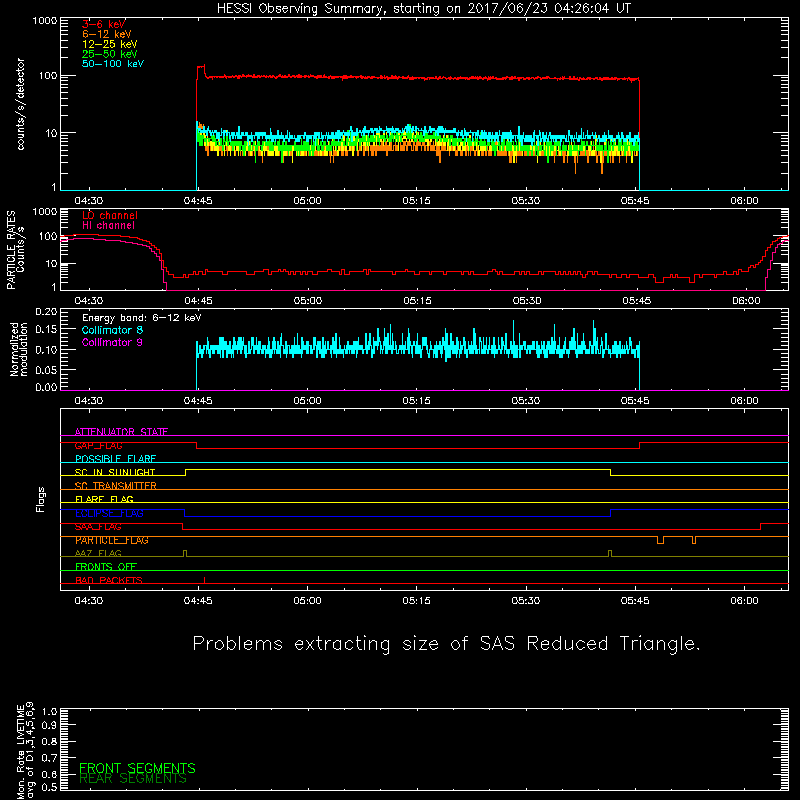The image size is (800, 800).
Task: Click the counts/s/detector axis title
Action: tap(20, 104)
